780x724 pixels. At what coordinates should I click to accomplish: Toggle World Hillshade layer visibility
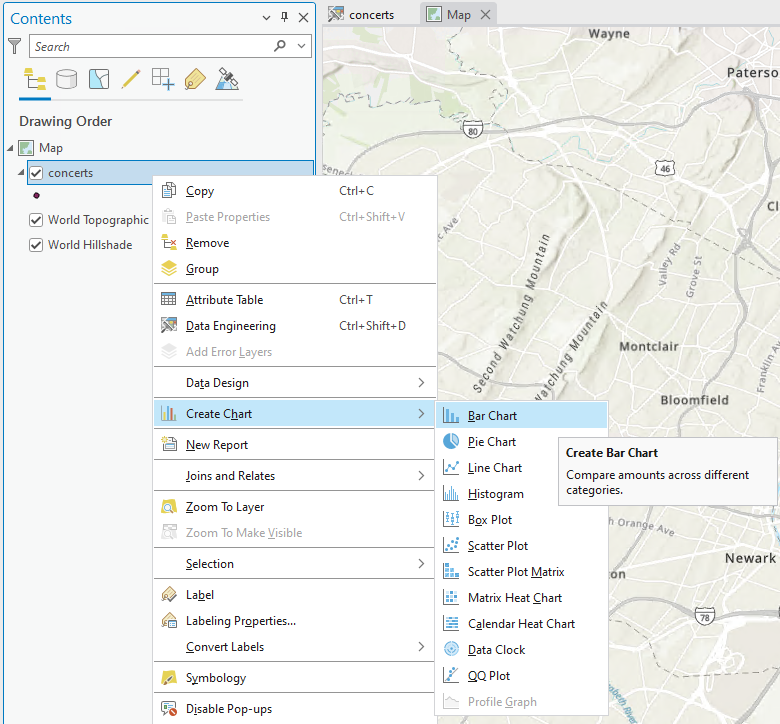click(x=37, y=244)
